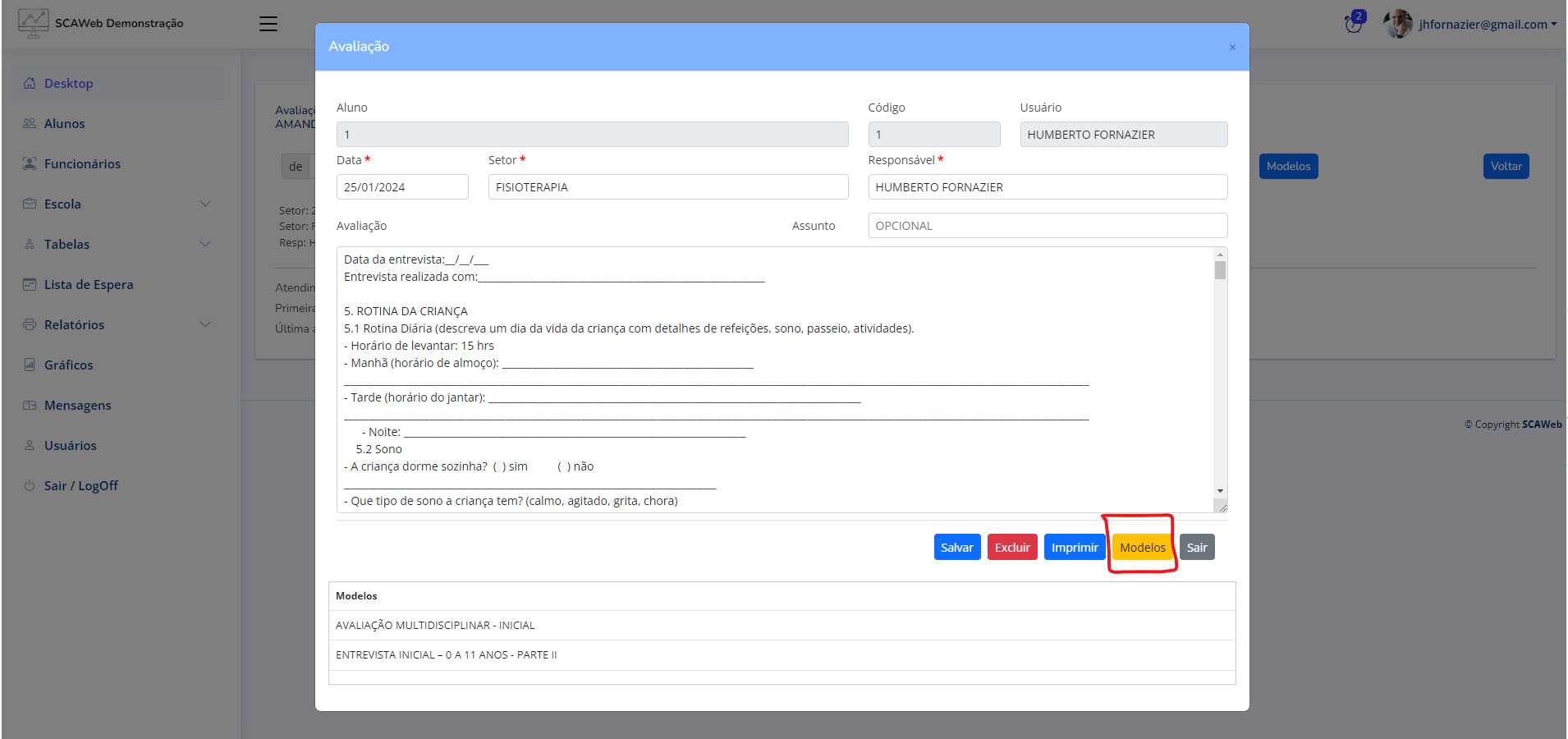This screenshot has height=739, width=1568.
Task: Expand the Tabelas submenu chevron
Action: tap(205, 244)
